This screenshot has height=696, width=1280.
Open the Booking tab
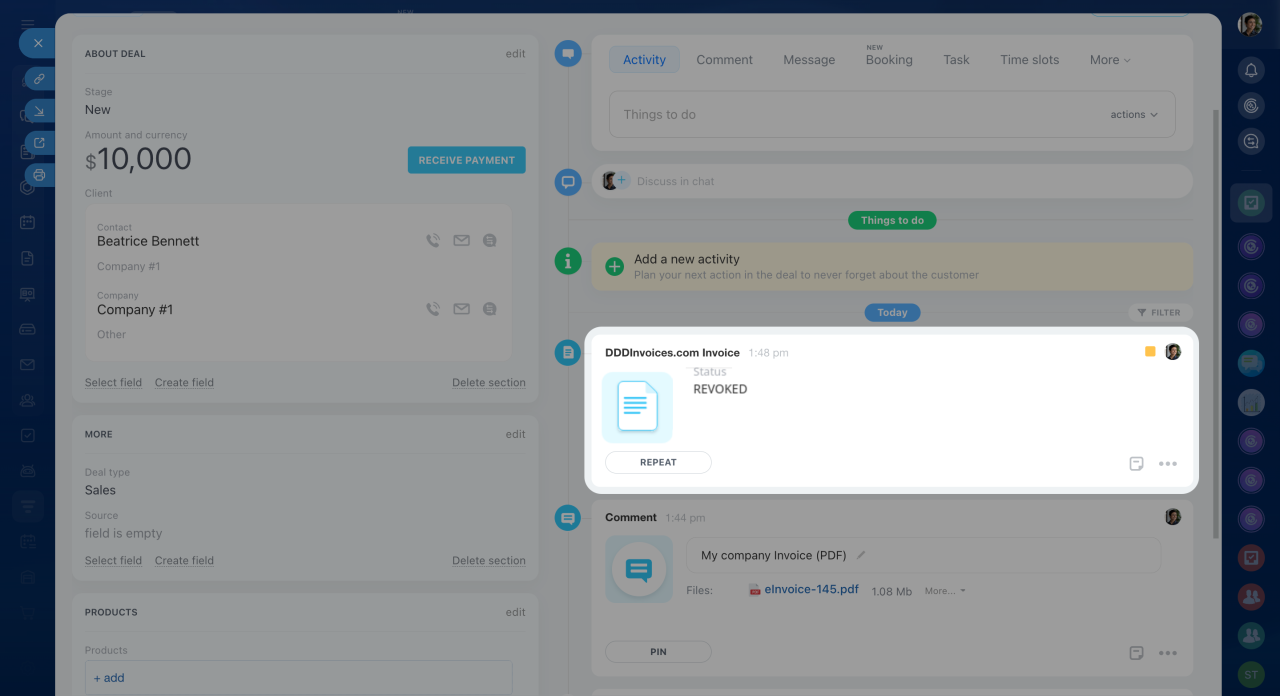888,60
